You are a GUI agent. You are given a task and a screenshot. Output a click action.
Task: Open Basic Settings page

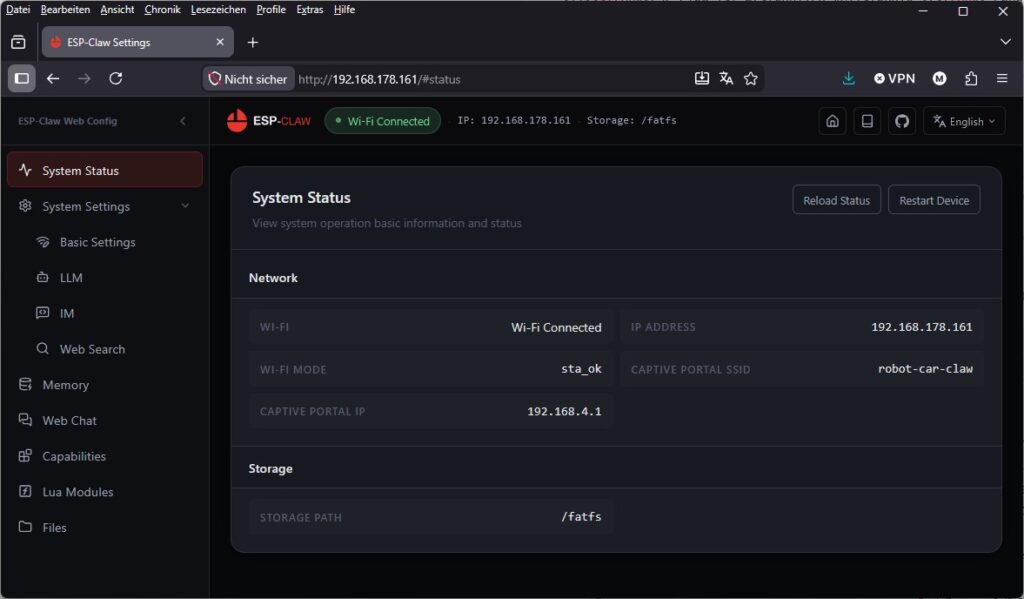pos(98,242)
